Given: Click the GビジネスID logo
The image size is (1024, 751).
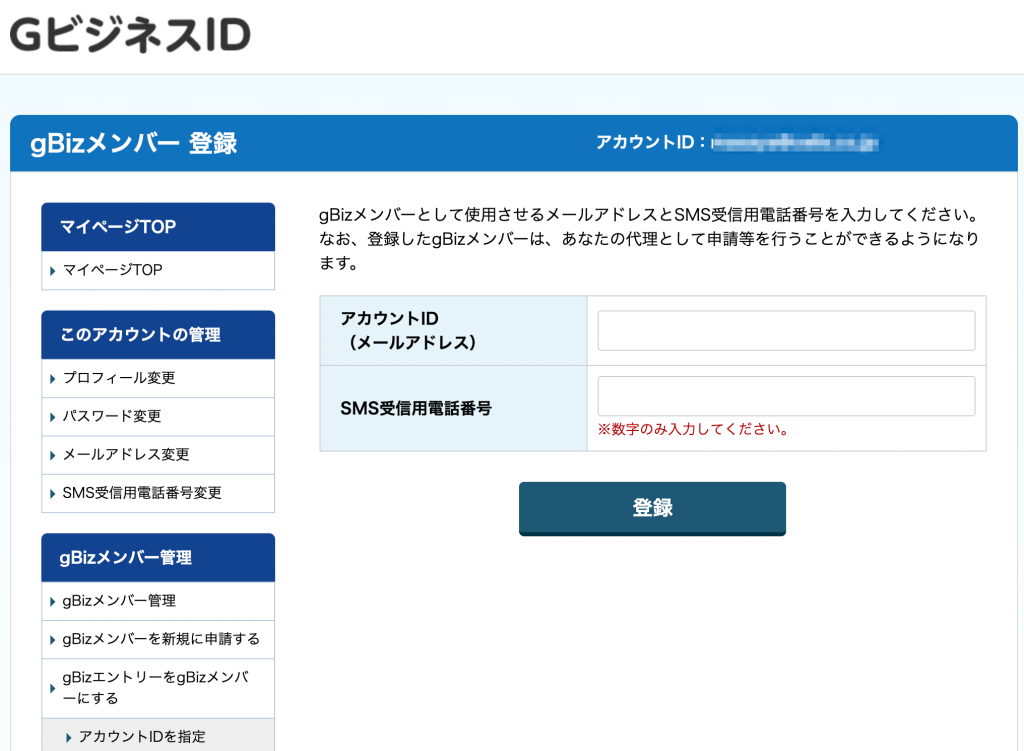Looking at the screenshot, I should [x=130, y=35].
